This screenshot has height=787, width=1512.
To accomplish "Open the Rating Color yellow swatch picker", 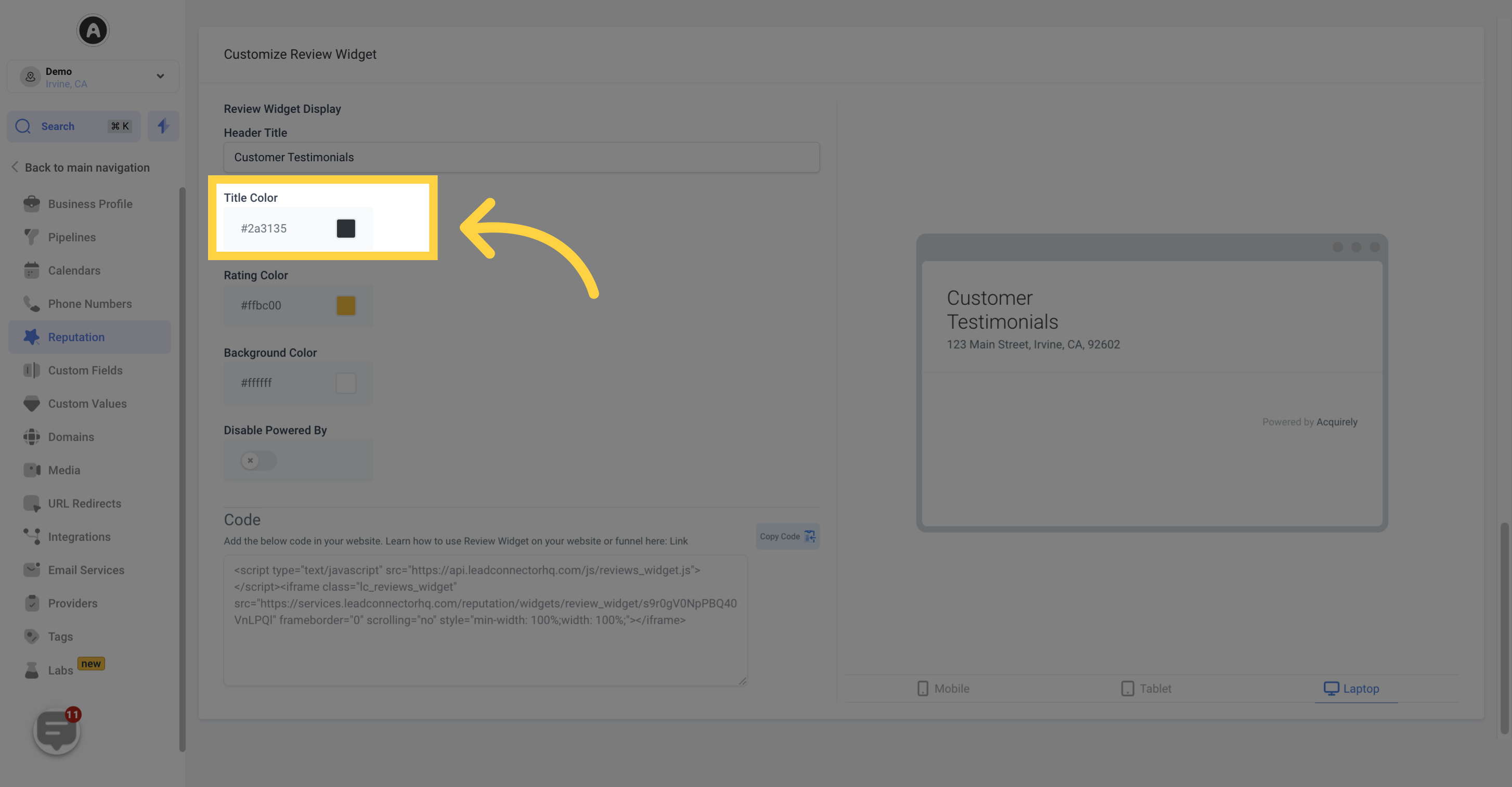I will (346, 305).
